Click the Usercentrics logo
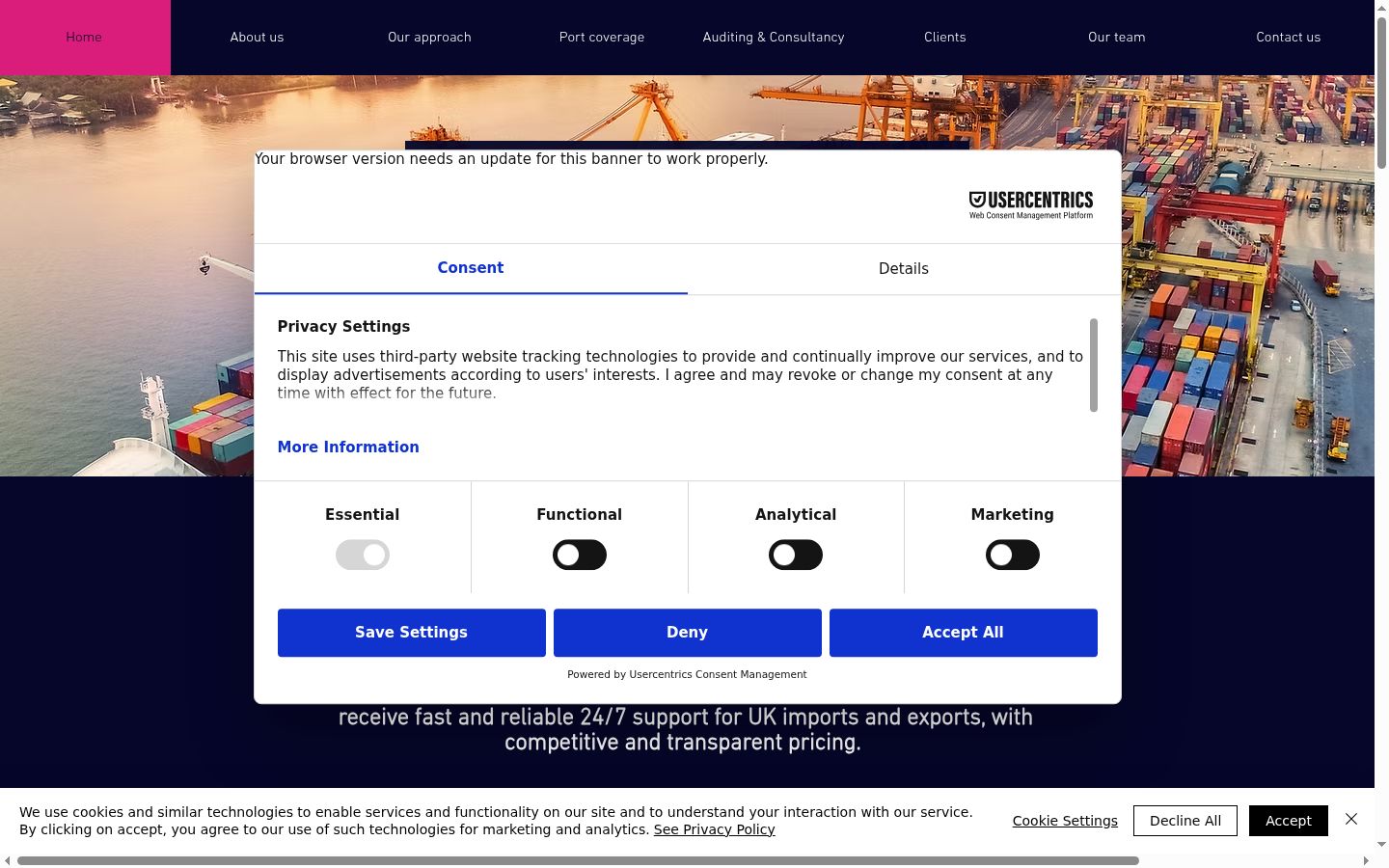The width and height of the screenshot is (1389, 868). (1031, 204)
